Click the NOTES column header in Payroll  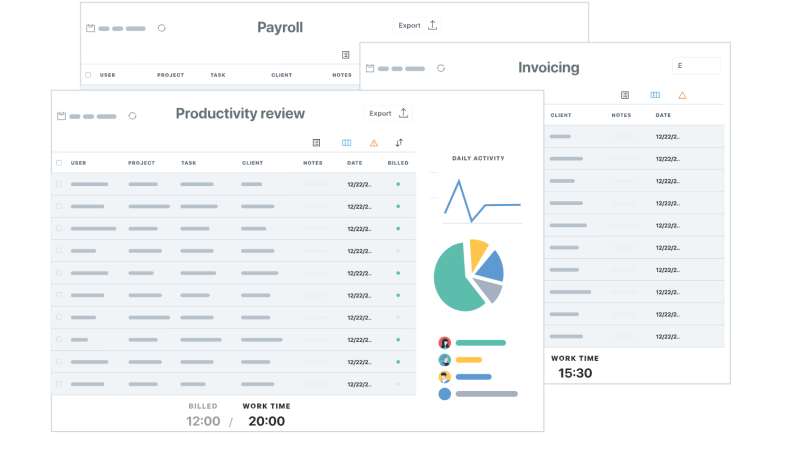342,75
